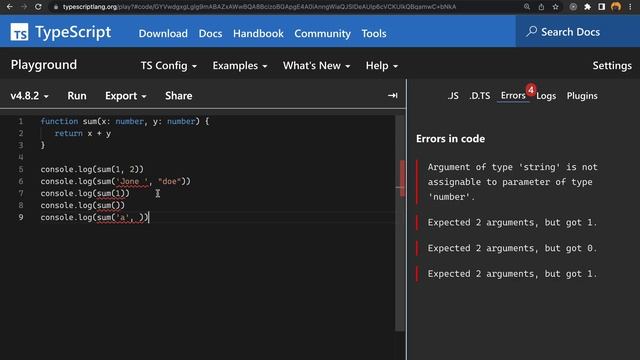640x360 pixels.
Task: Click the Search Docs field
Action: pos(578,32)
